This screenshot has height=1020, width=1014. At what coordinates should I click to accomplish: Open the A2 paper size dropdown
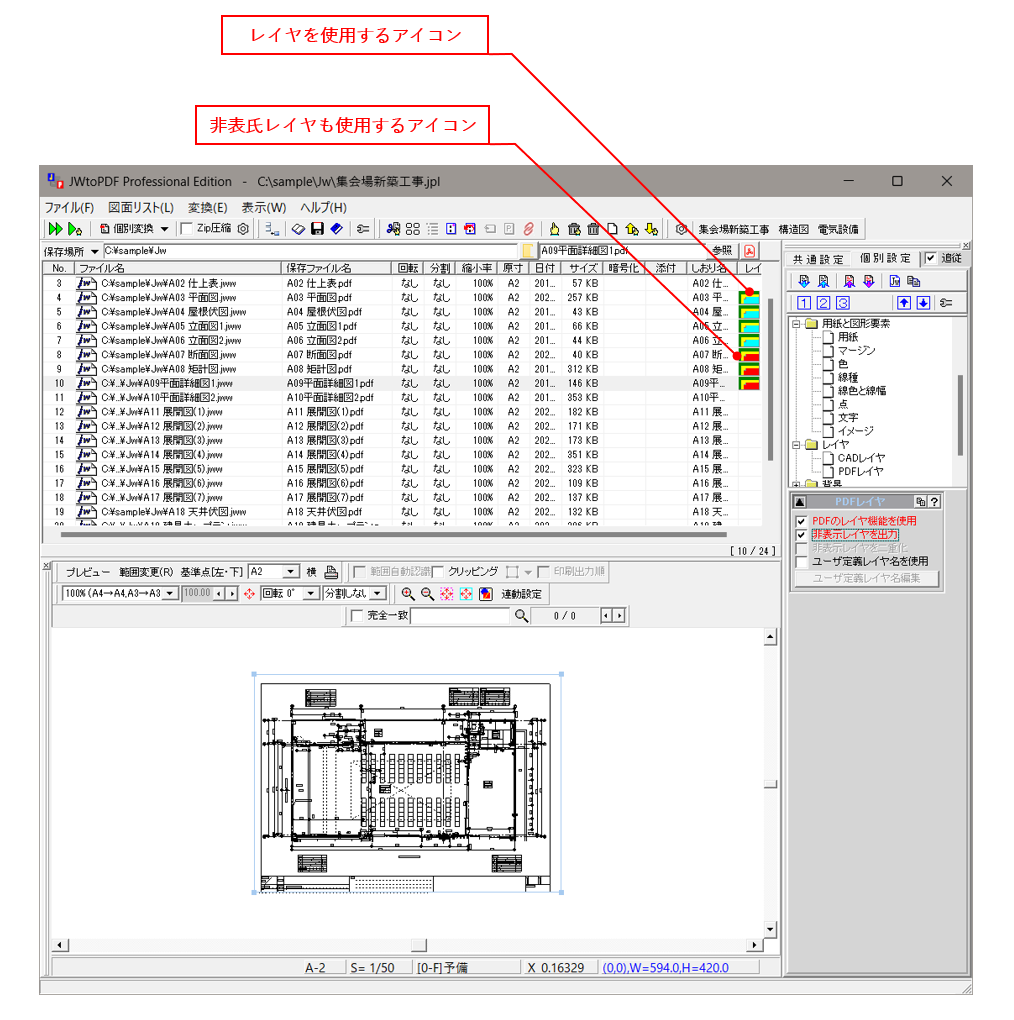(x=291, y=572)
